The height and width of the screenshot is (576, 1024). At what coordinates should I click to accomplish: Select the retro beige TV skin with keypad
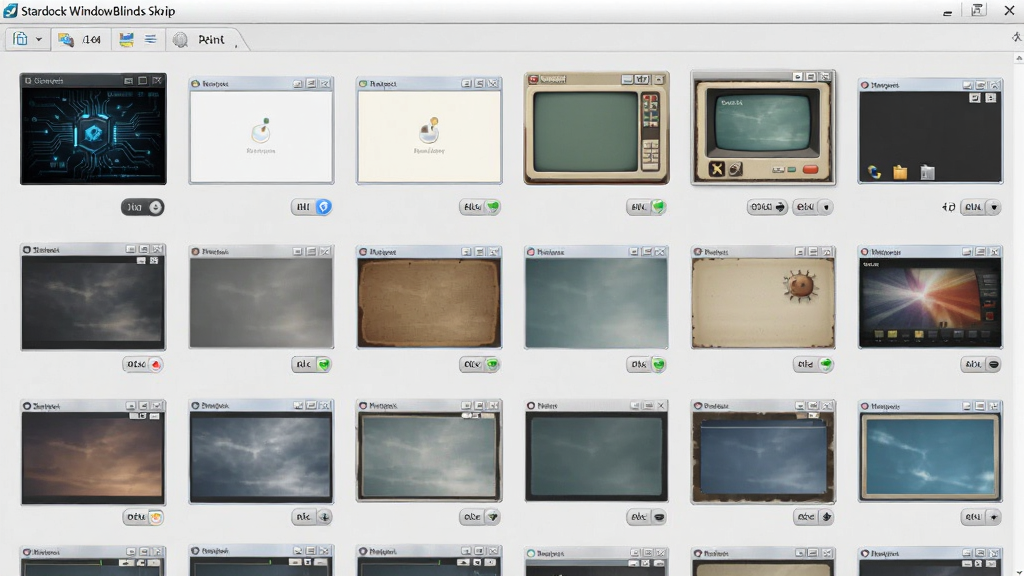point(596,128)
